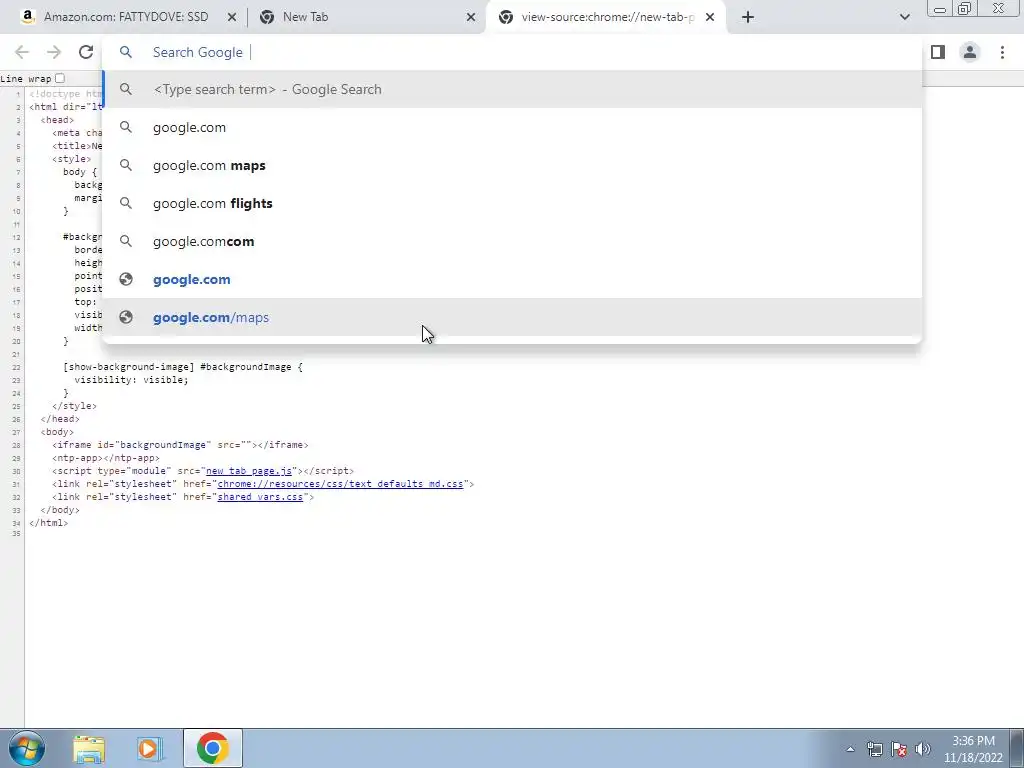Go back with the back arrow
Viewport: 1024px width, 768px height.
point(22,52)
